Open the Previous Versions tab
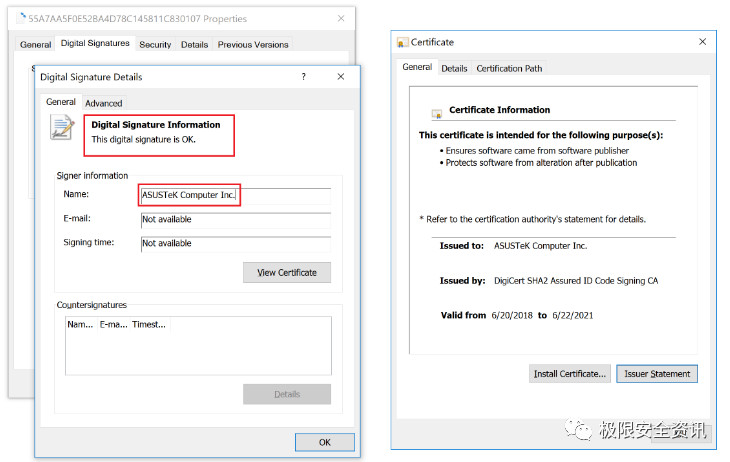Screen dimensions: 730x462 253,45
